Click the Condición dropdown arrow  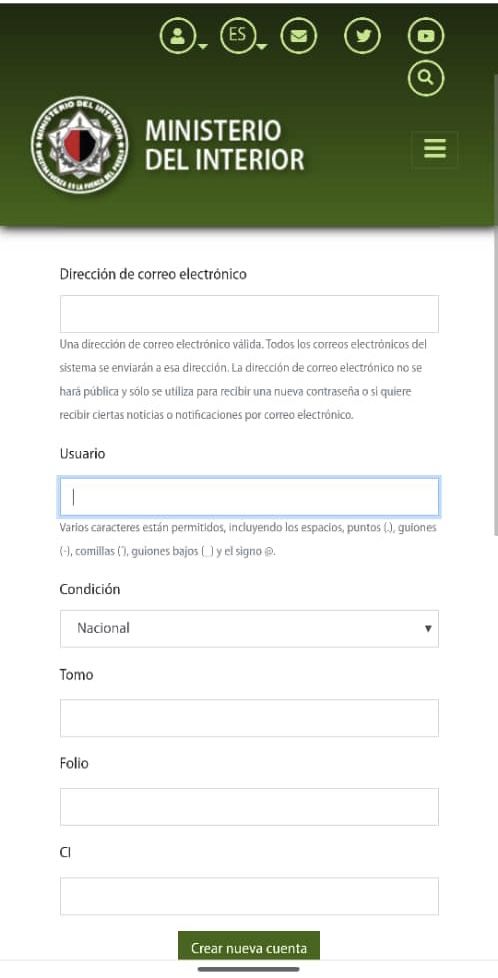coord(428,628)
